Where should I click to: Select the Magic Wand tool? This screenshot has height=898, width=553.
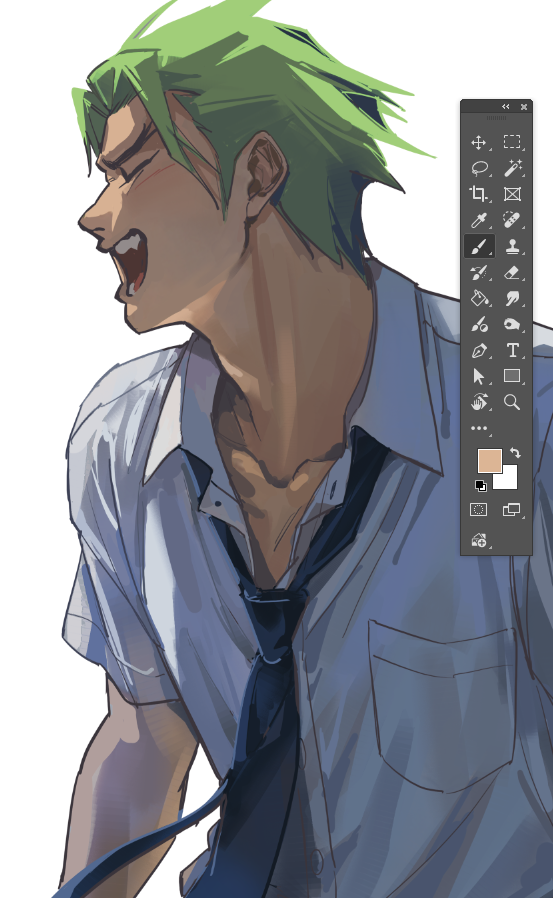click(x=512, y=168)
